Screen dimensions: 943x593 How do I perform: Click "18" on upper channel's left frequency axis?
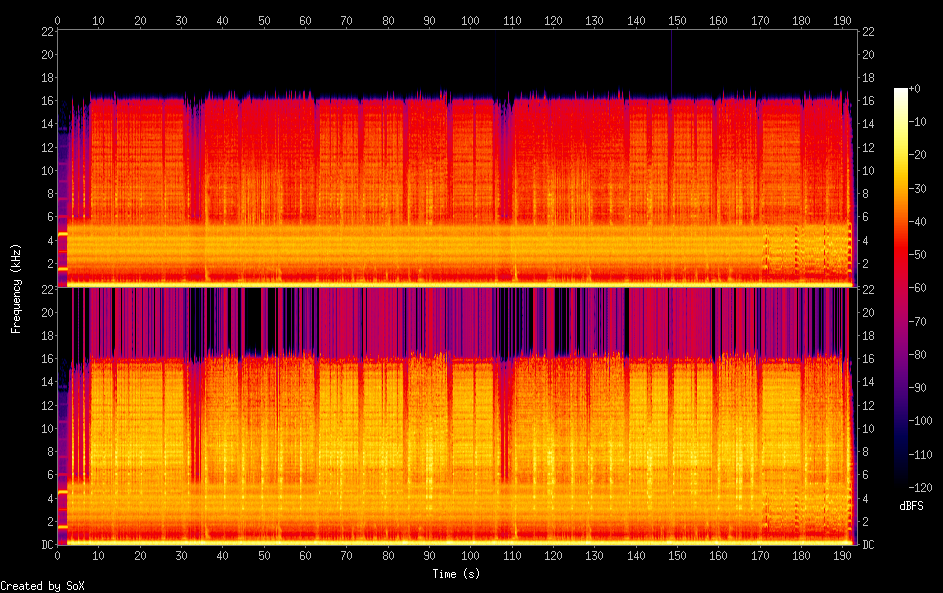tap(48, 77)
